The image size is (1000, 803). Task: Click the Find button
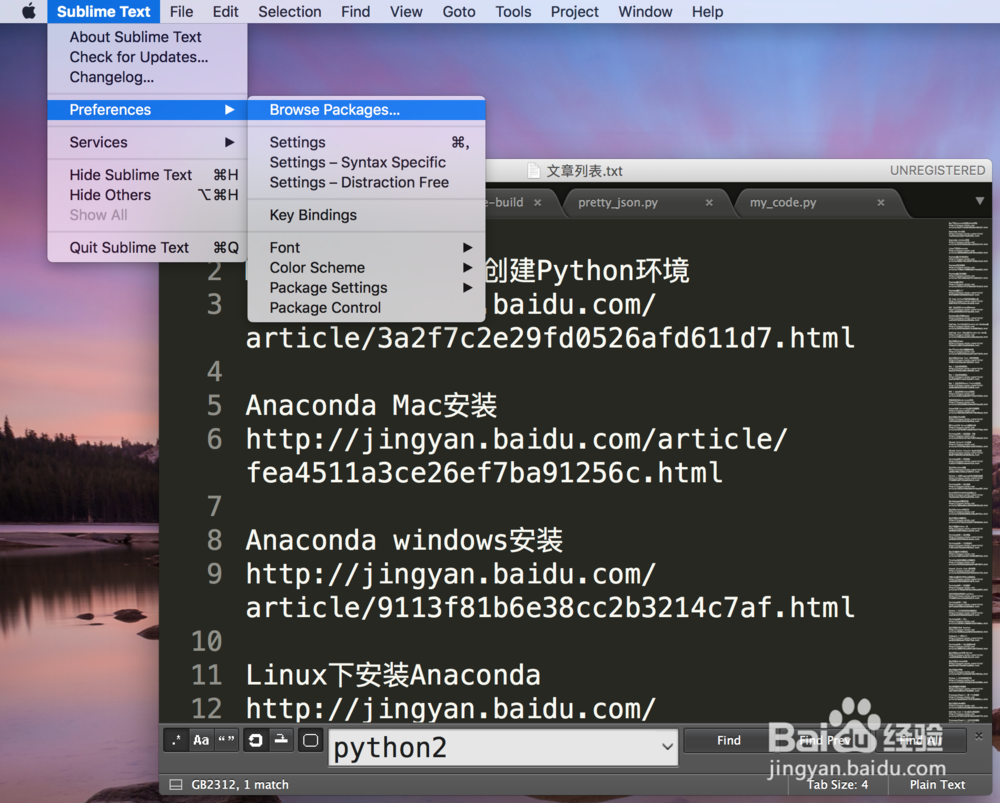(x=728, y=740)
